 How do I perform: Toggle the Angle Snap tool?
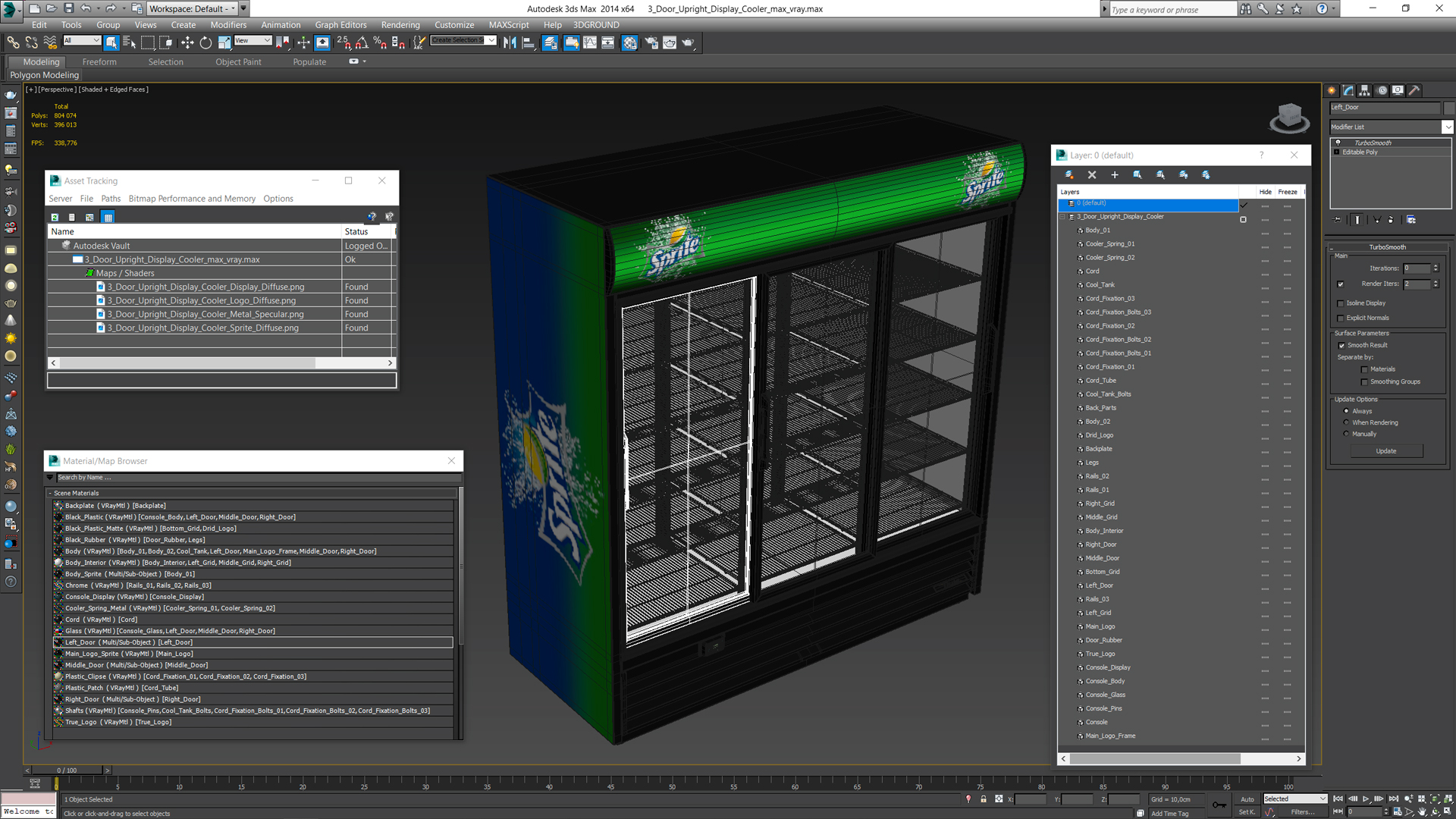[362, 42]
